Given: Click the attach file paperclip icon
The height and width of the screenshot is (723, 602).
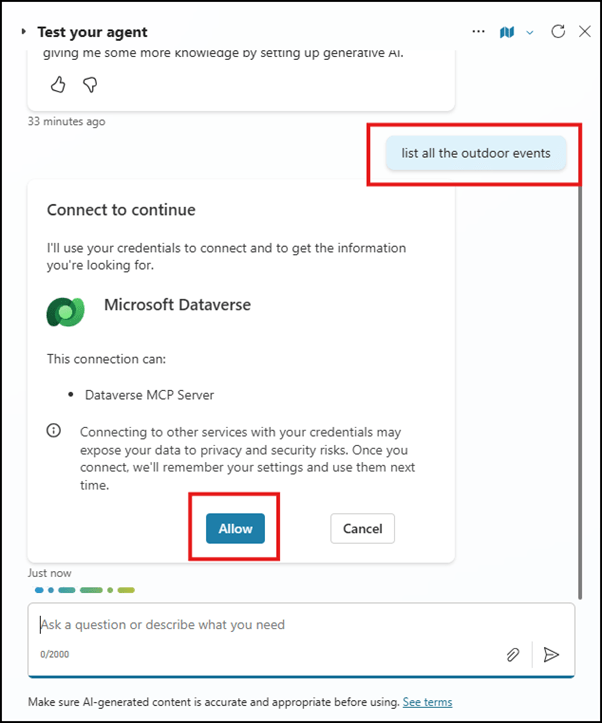Looking at the screenshot, I should coord(513,654).
